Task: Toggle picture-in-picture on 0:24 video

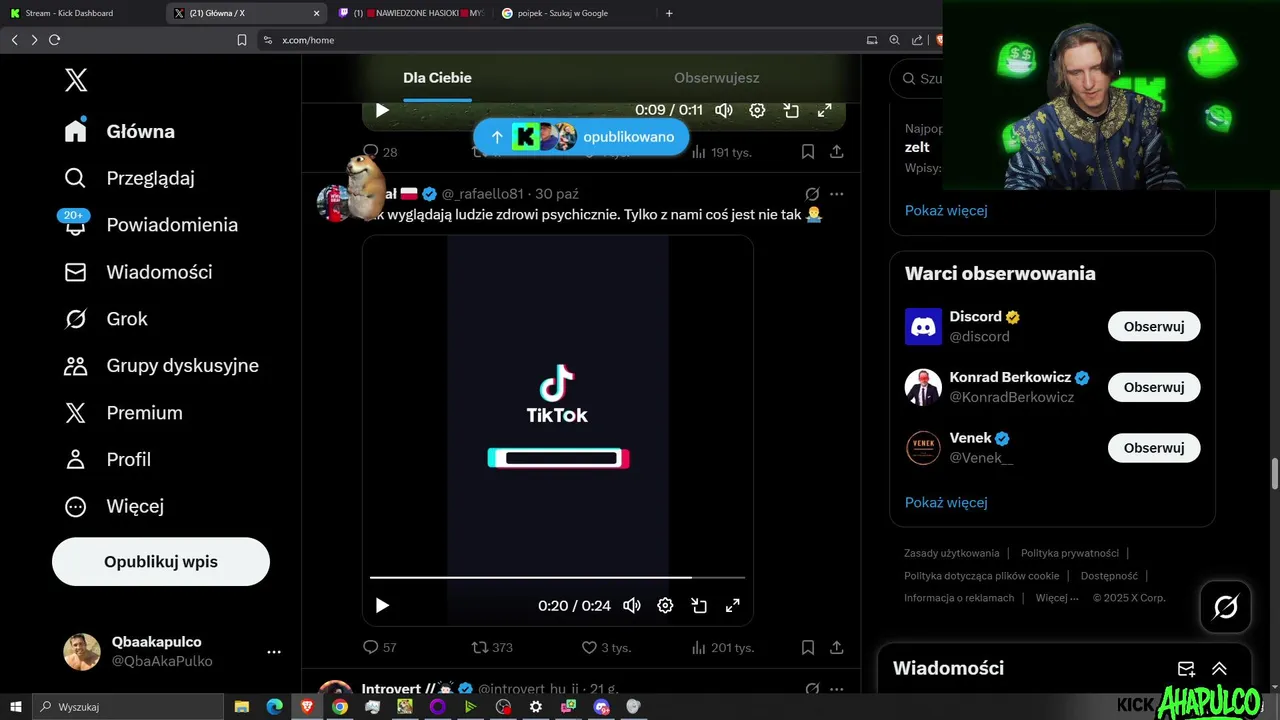Action: [x=699, y=605]
